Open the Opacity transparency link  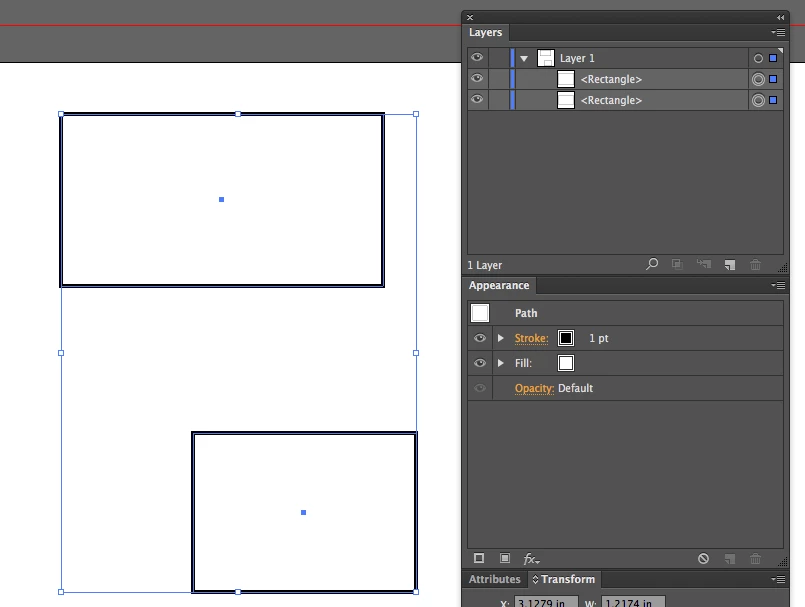click(534, 389)
